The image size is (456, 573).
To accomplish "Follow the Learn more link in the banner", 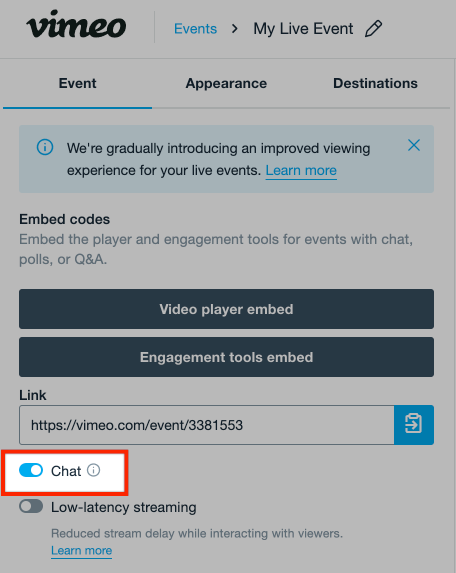I will click(301, 170).
